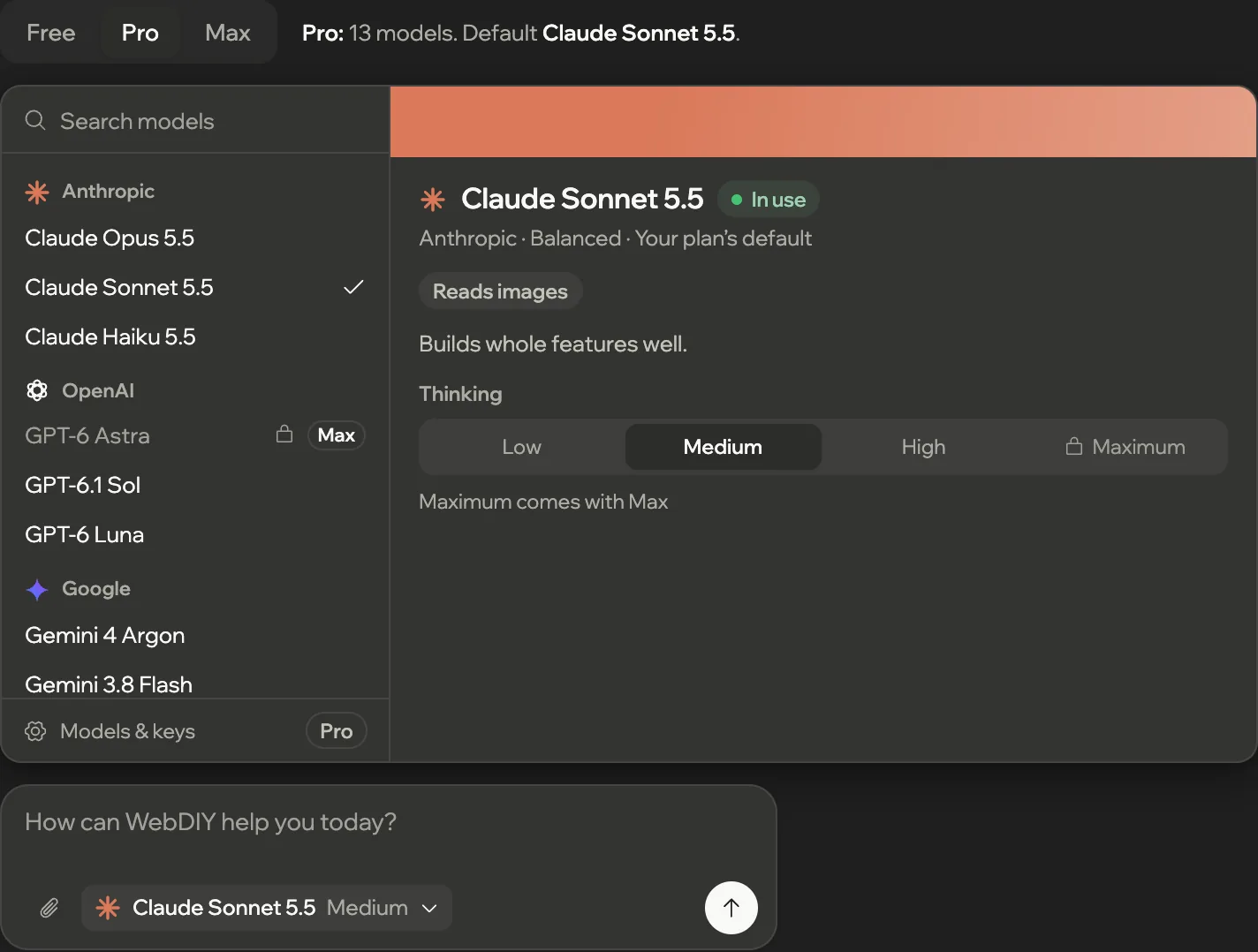Switch to the Free plan tab
Image resolution: width=1258 pixels, height=952 pixels.
pos(51,33)
